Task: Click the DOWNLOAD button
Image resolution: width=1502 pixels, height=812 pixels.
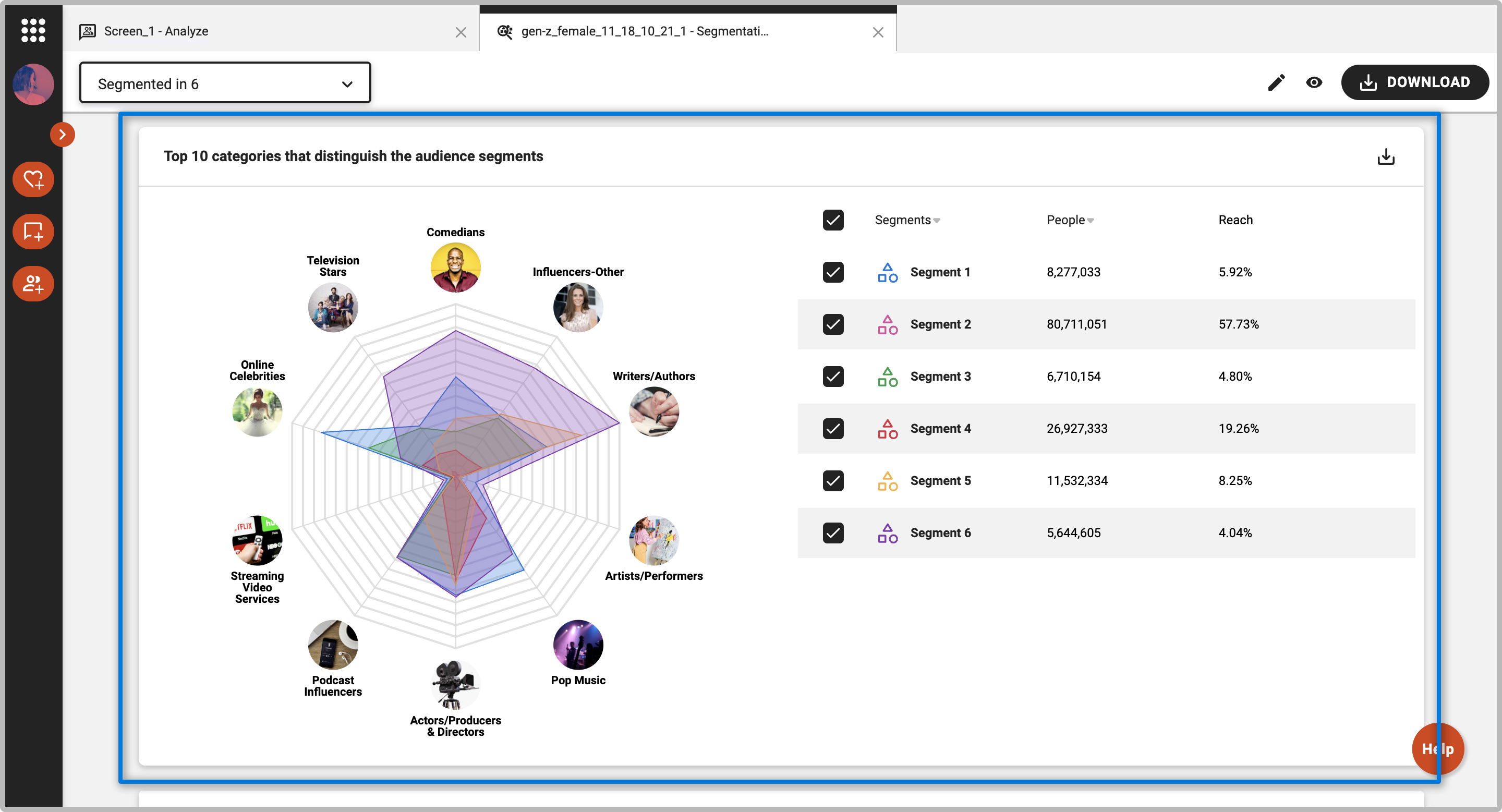Action: (1414, 83)
